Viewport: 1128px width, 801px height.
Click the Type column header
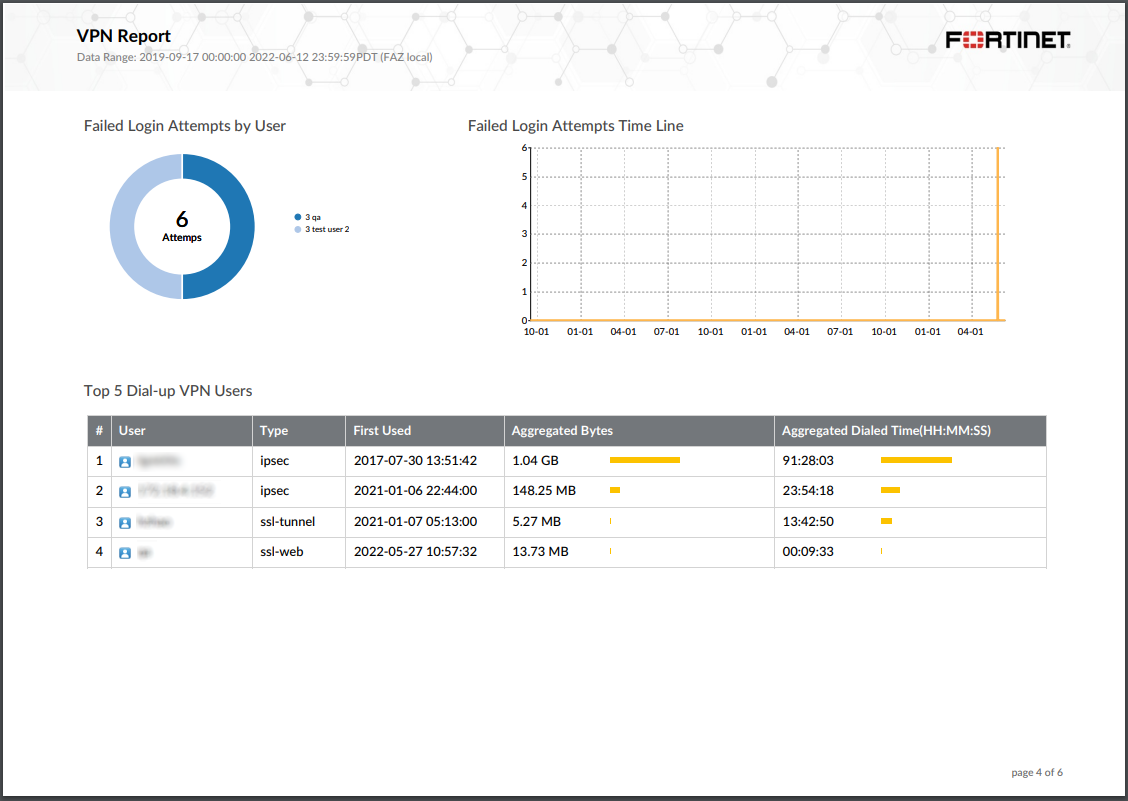pos(299,430)
